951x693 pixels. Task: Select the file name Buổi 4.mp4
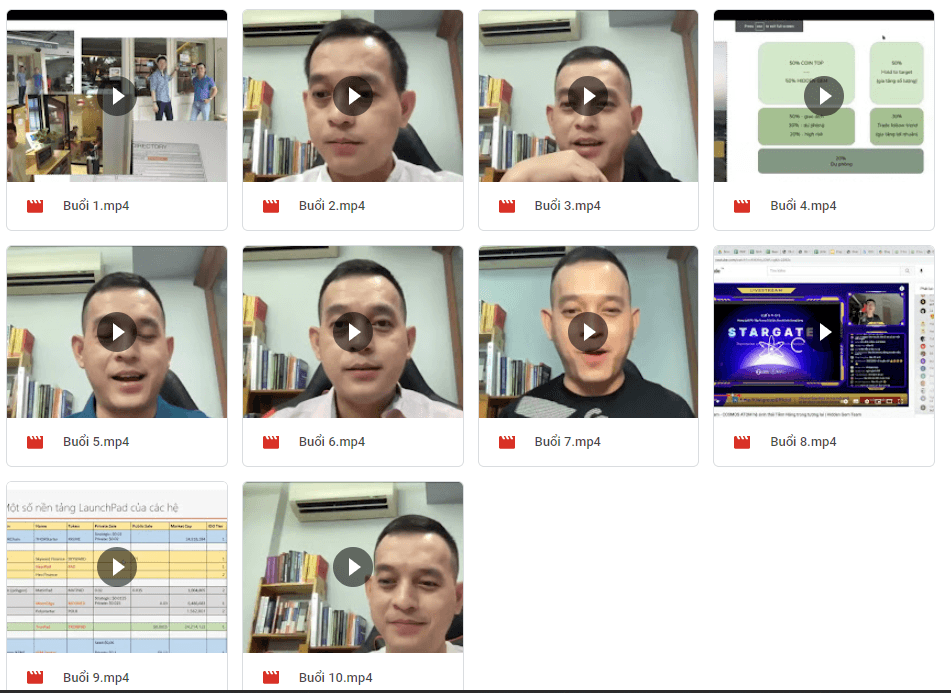(x=803, y=206)
